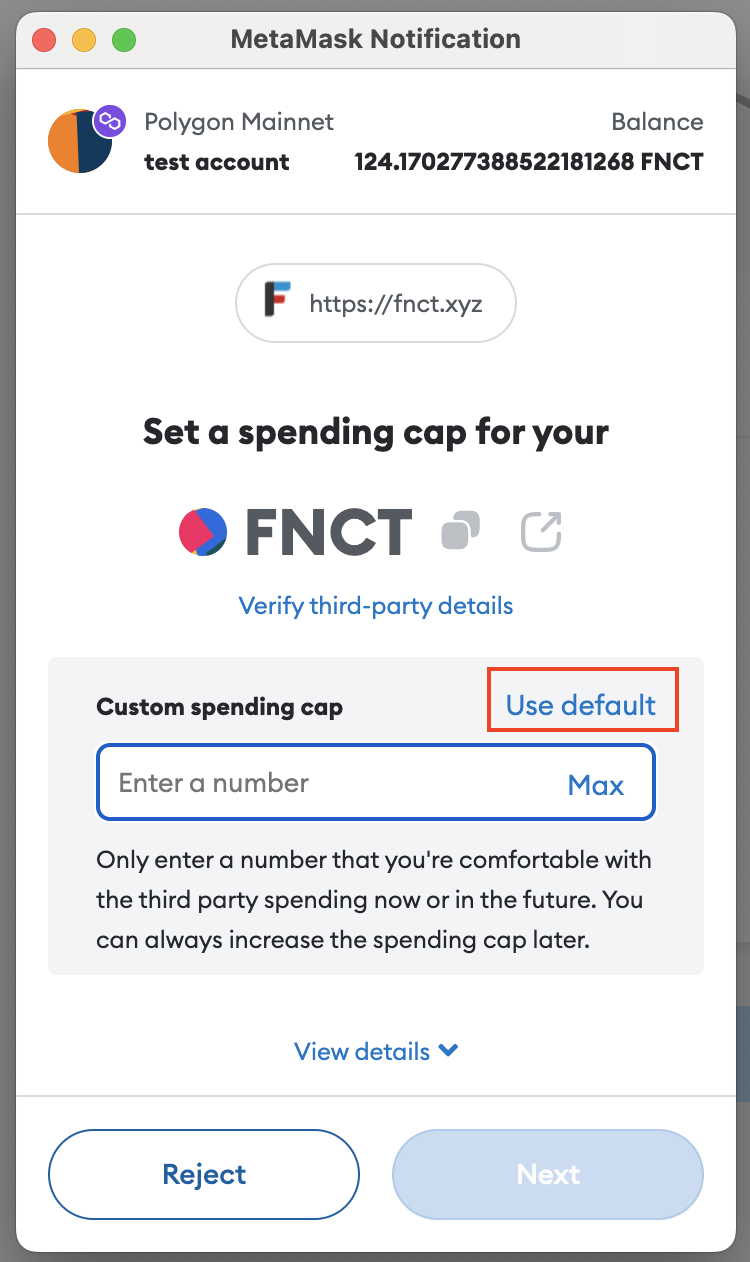This screenshot has width=750, height=1262.
Task: Open Verify third-party details link
Action: pyautogui.click(x=376, y=605)
